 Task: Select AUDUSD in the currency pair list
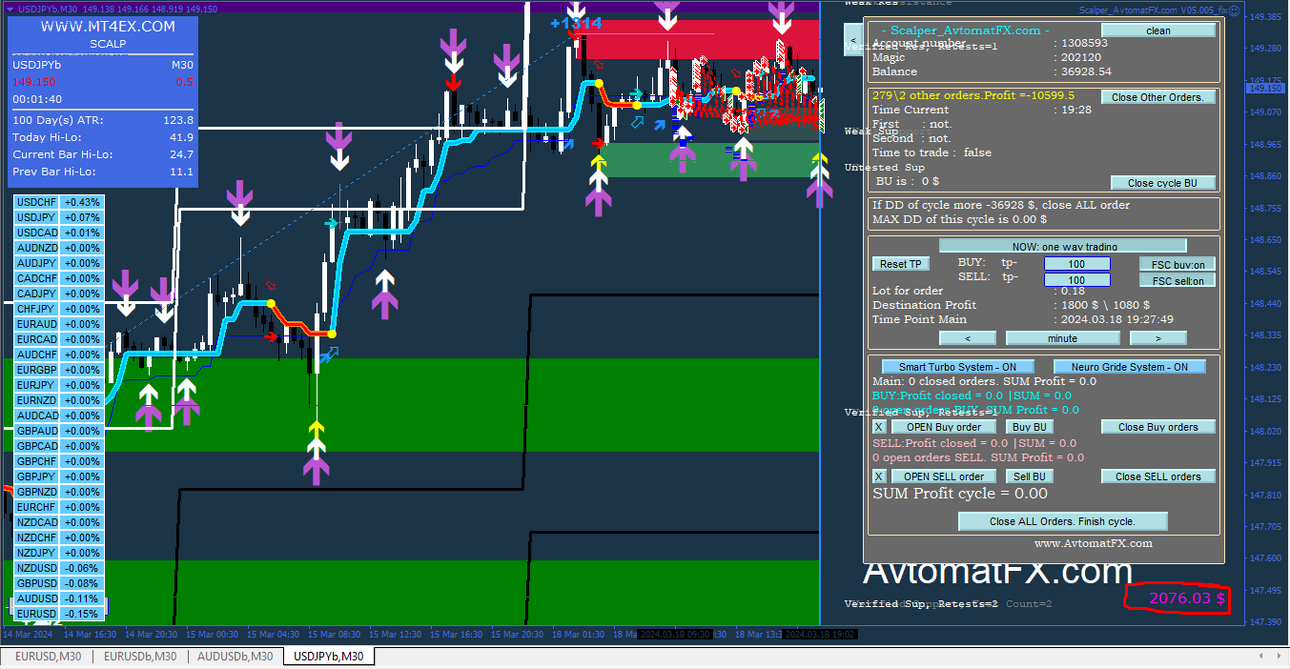point(37,599)
